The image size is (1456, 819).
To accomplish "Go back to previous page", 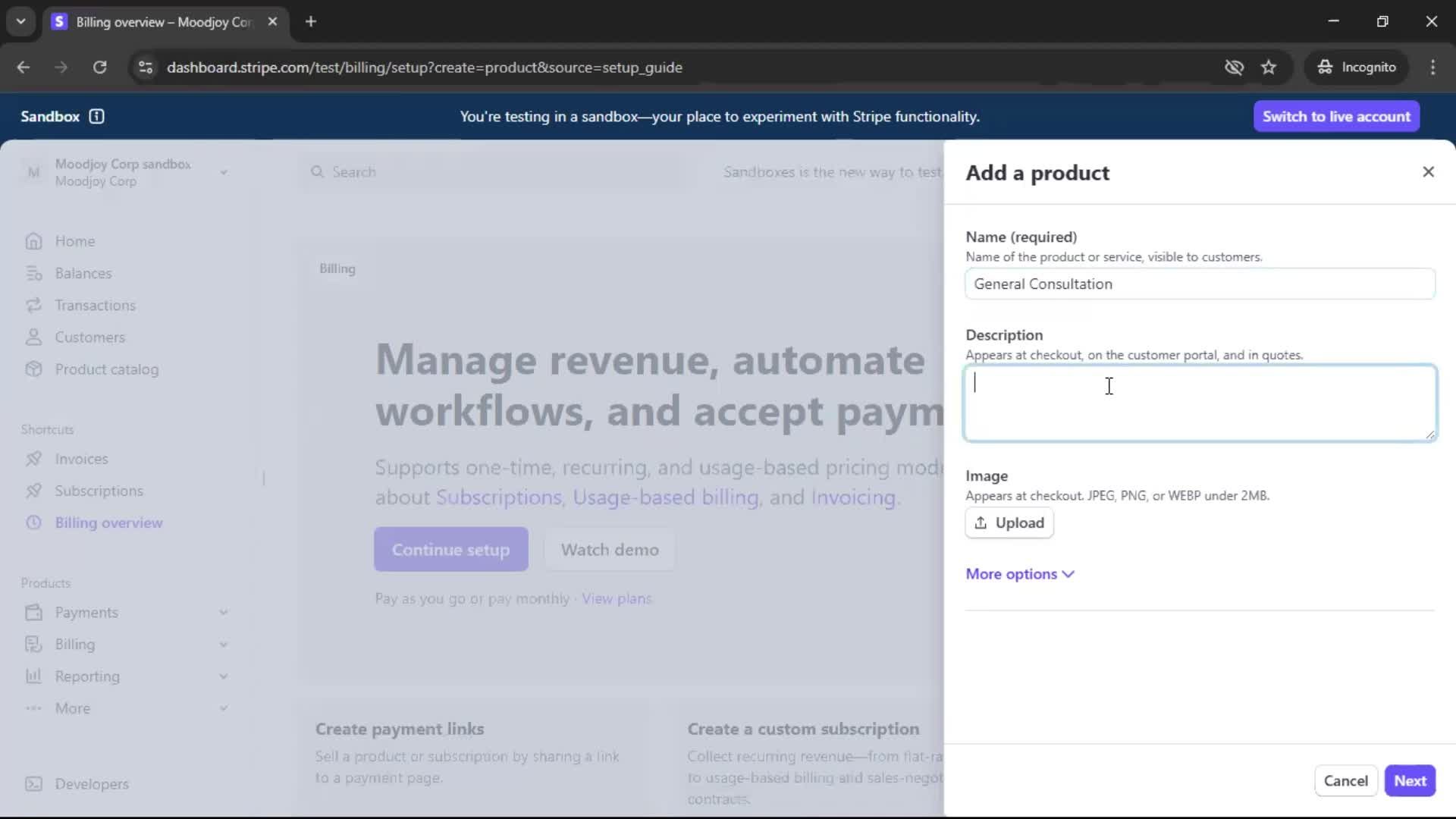I will 24,67.
